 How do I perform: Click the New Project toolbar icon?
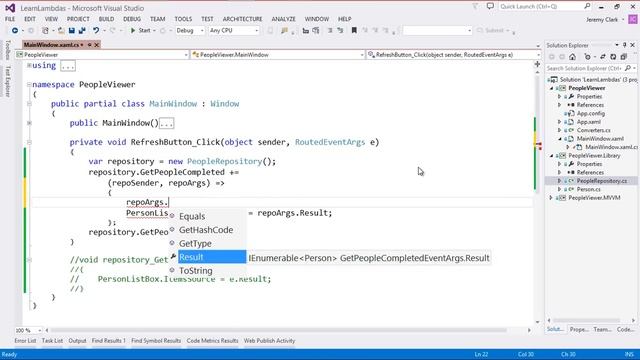pyautogui.click(x=45, y=31)
